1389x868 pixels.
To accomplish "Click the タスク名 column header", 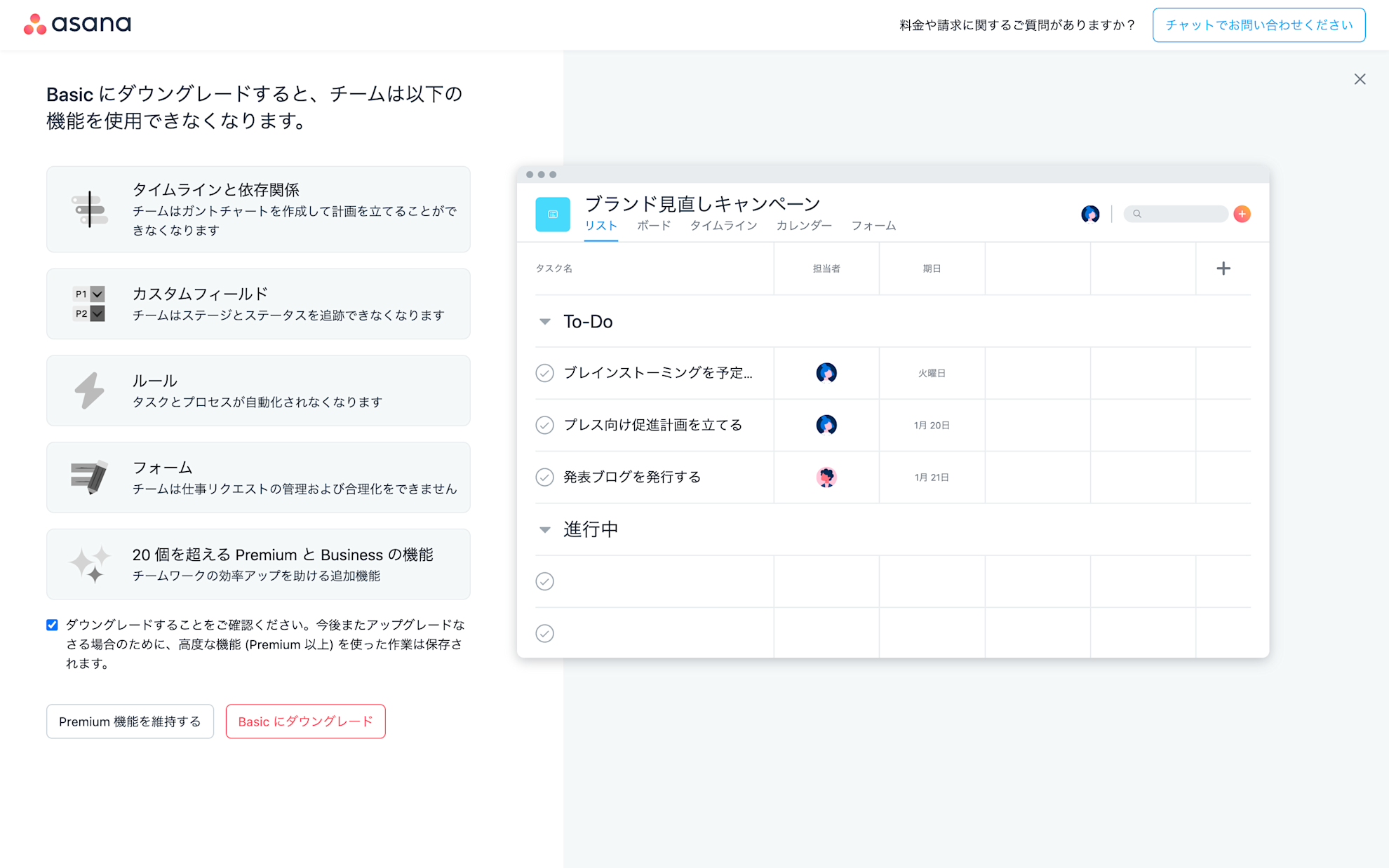I will (554, 269).
